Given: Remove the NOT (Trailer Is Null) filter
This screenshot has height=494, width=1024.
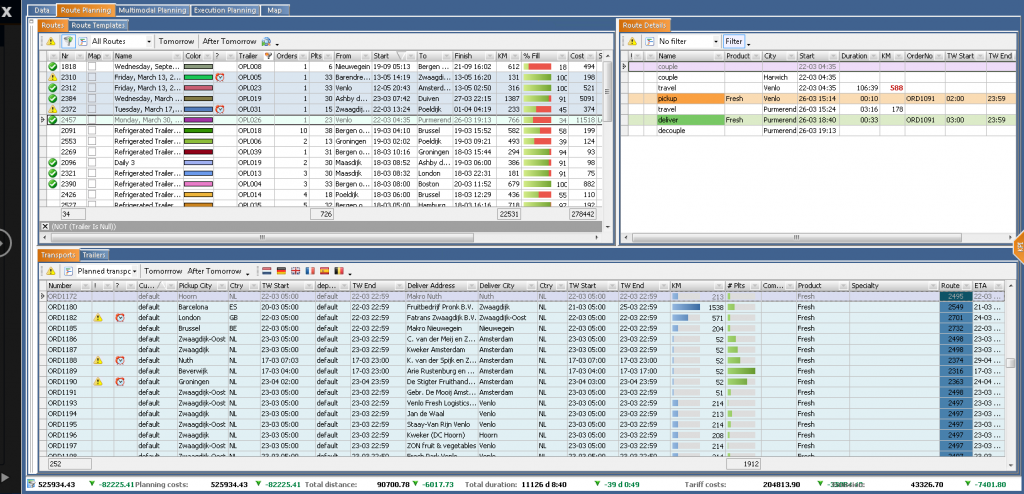Looking at the screenshot, I should [44, 227].
